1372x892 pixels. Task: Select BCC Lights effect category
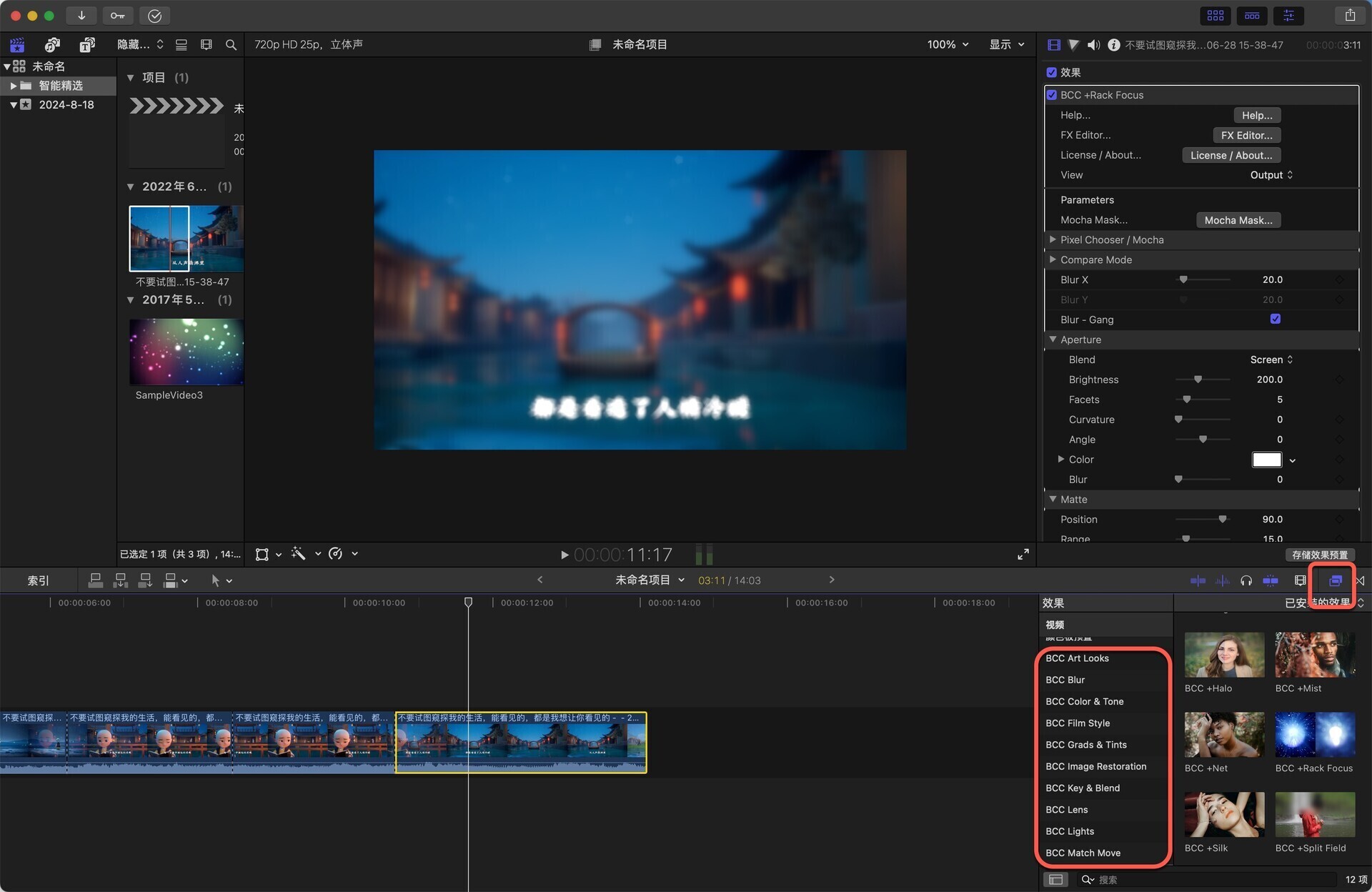(1070, 831)
